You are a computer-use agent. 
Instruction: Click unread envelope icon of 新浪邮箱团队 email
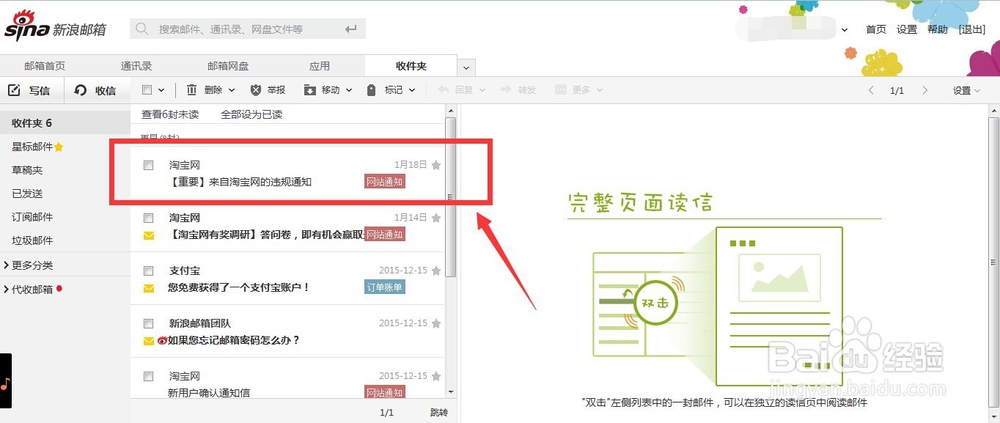point(149,341)
